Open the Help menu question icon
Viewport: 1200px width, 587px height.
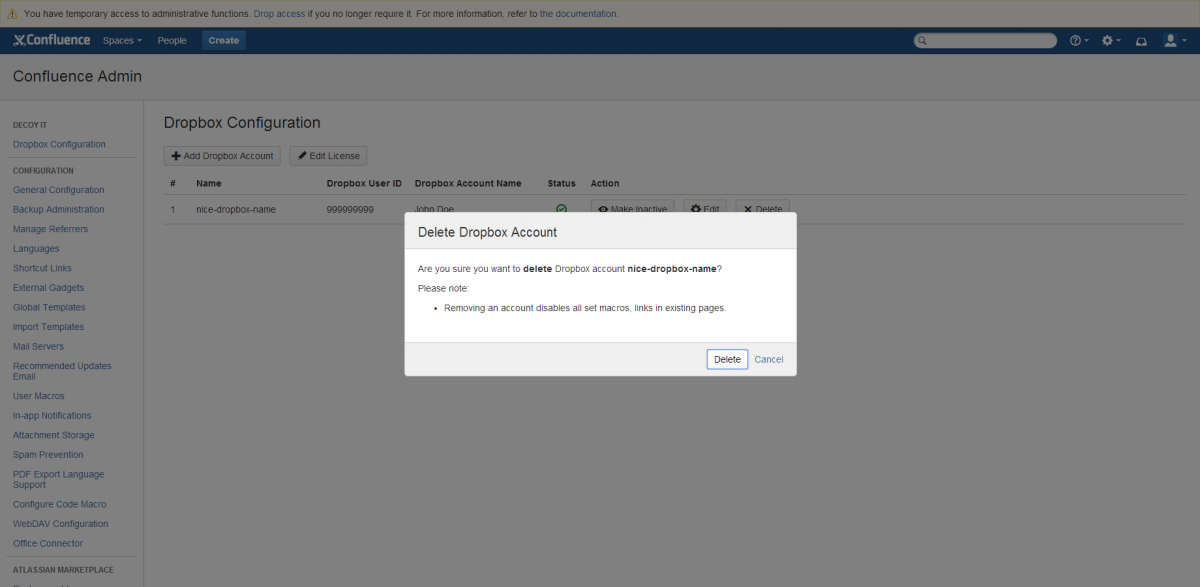(x=1079, y=41)
